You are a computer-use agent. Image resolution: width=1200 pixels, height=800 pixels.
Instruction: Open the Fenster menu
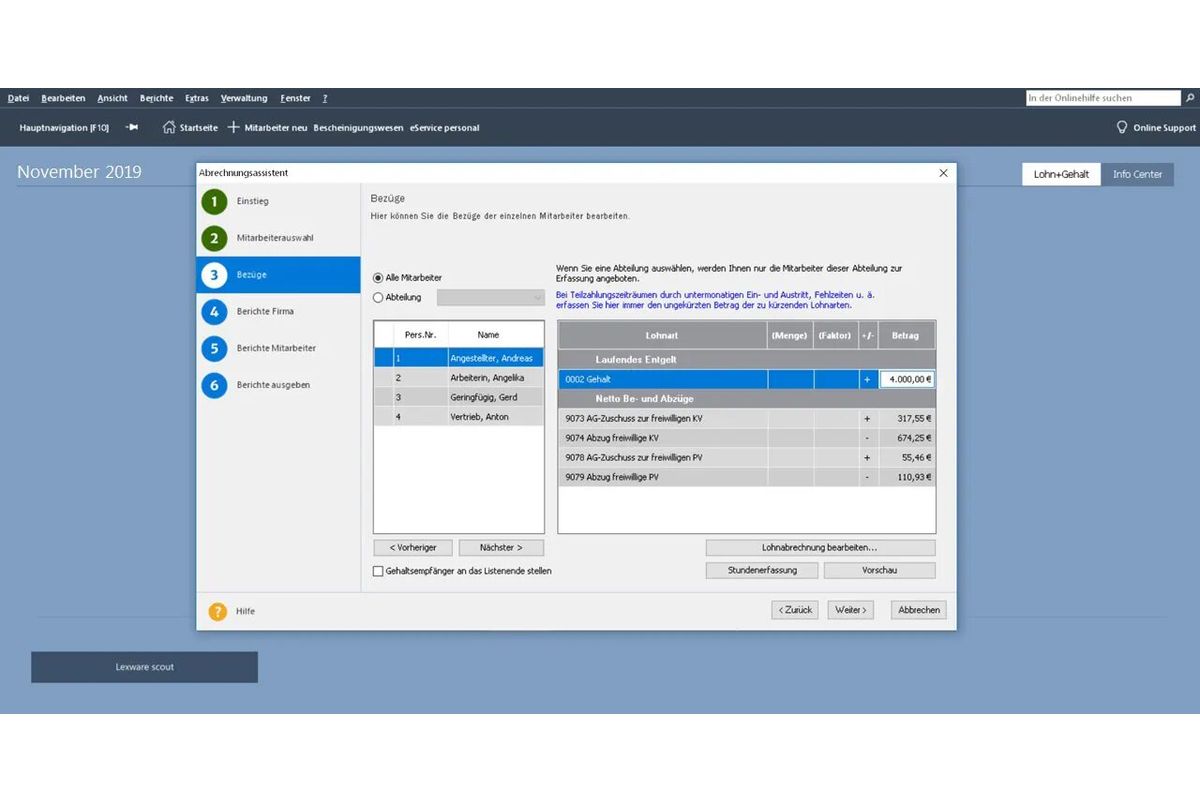click(295, 98)
